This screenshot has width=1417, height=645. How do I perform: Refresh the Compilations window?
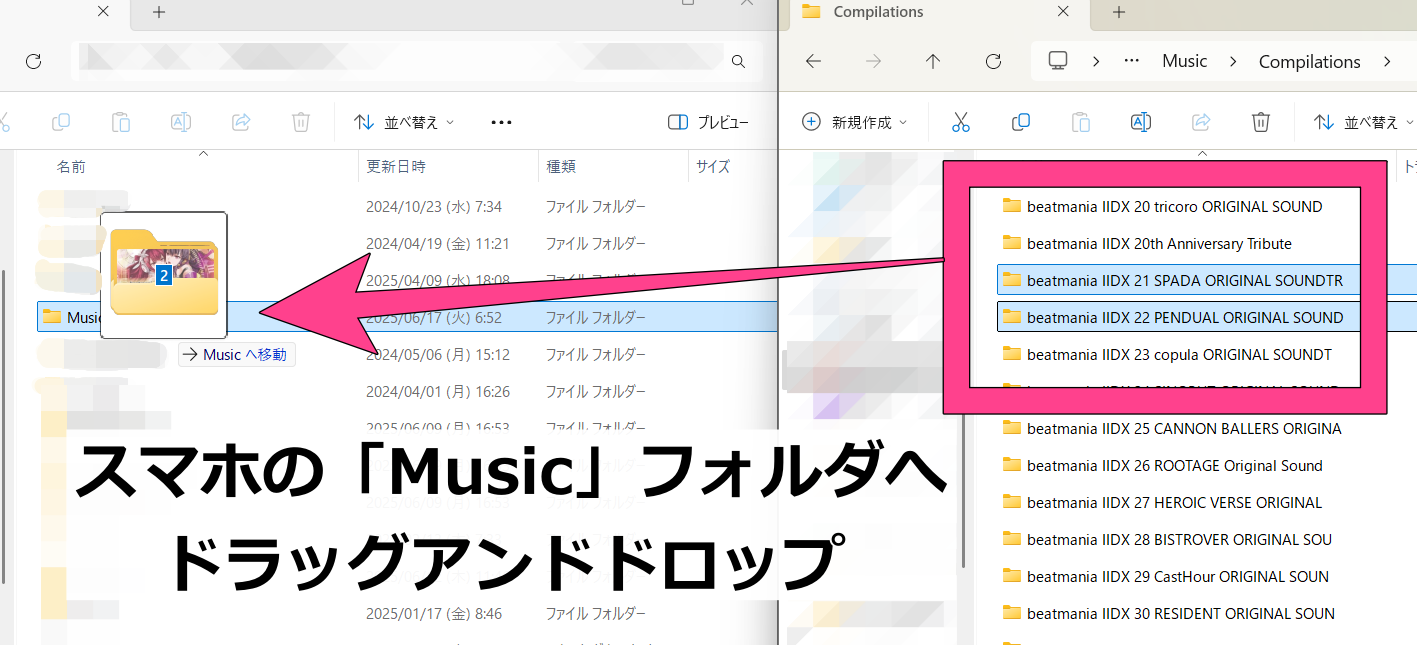[x=993, y=61]
